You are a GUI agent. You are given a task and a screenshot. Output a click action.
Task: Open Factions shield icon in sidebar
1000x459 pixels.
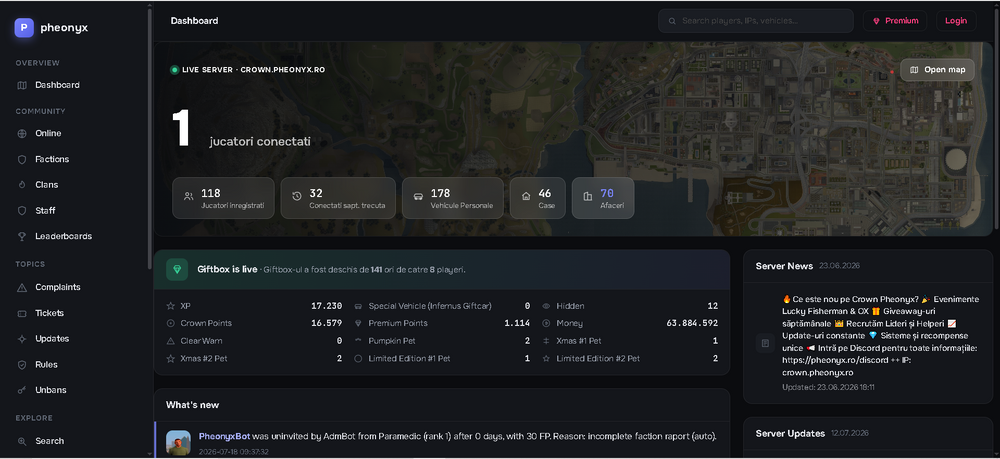[22, 159]
